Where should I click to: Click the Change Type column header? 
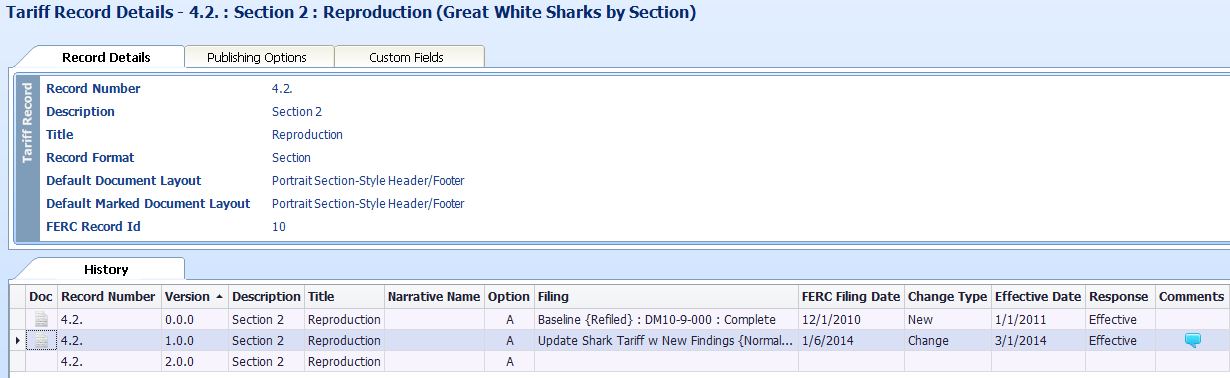tap(947, 297)
